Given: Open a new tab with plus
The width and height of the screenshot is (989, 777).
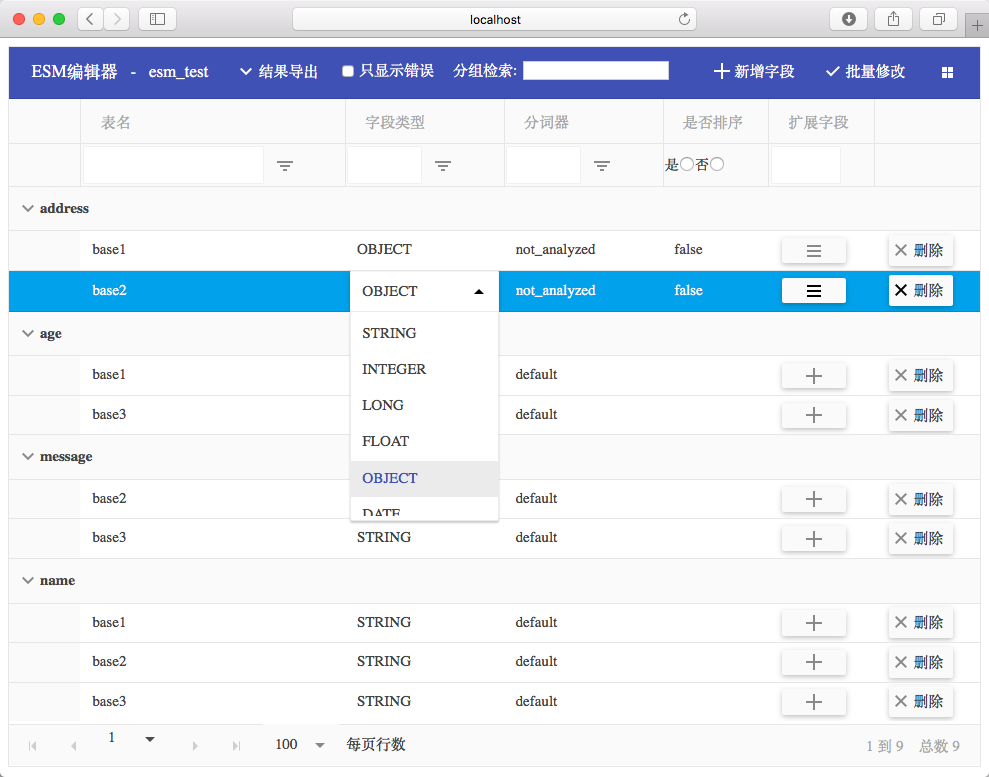Looking at the screenshot, I should tap(977, 25).
